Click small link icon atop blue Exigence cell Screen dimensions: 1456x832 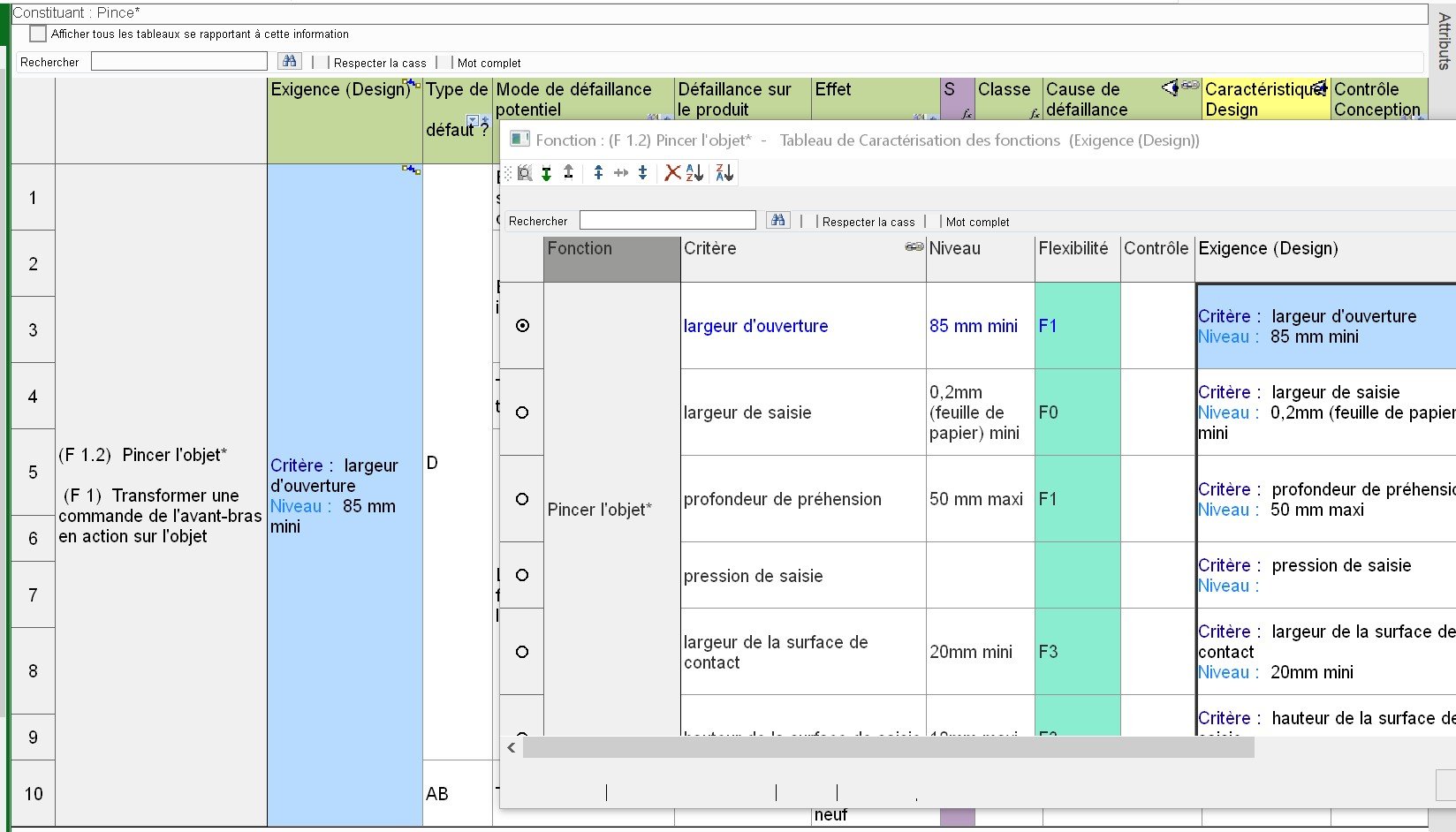412,170
